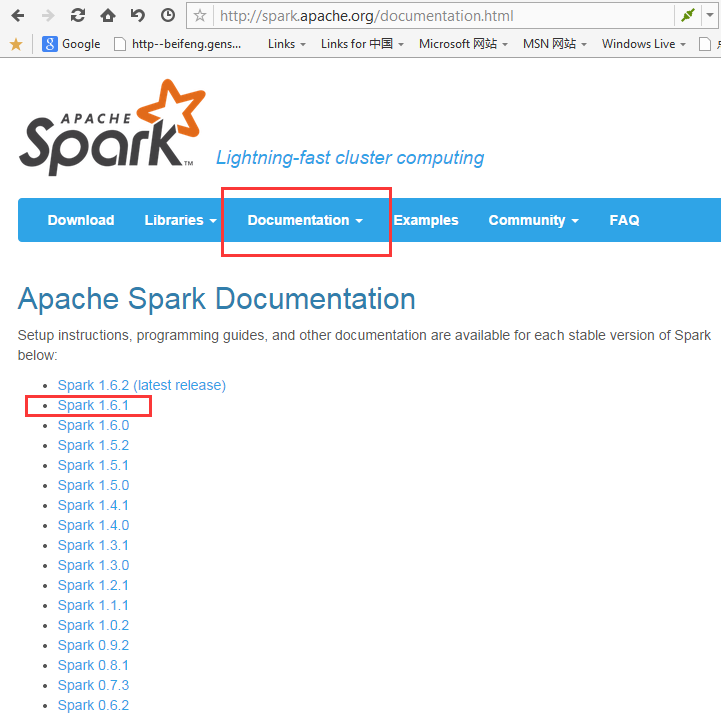Bookmark this page with the star icon
Image resolution: width=721 pixels, height=722 pixels.
coord(200,16)
